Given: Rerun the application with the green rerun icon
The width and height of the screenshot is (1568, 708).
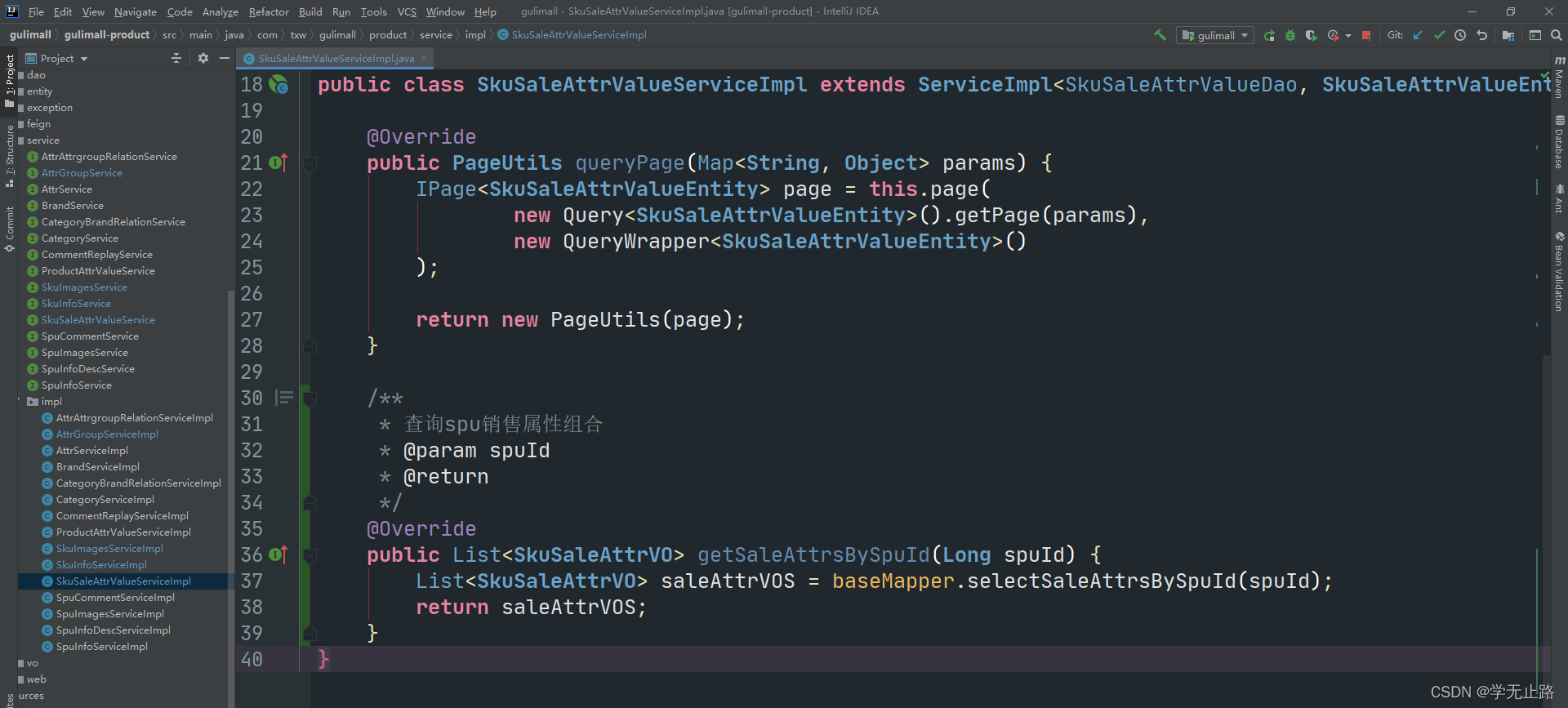Looking at the screenshot, I should pos(1269,35).
